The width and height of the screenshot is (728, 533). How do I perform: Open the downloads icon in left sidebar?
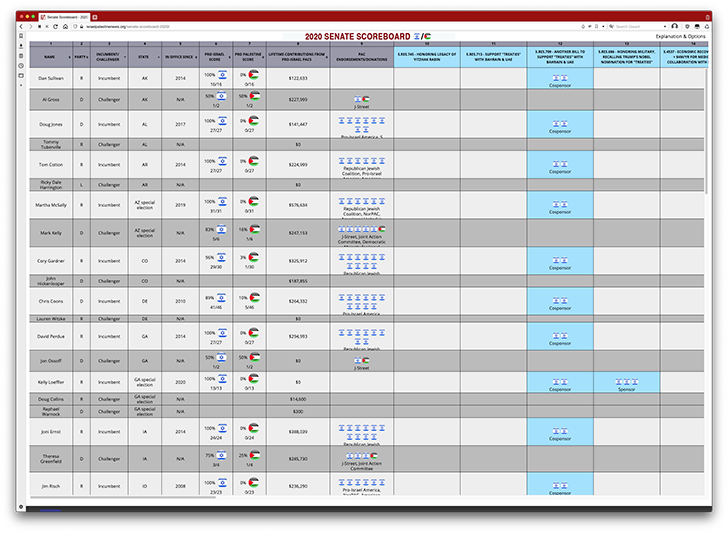(21, 46)
